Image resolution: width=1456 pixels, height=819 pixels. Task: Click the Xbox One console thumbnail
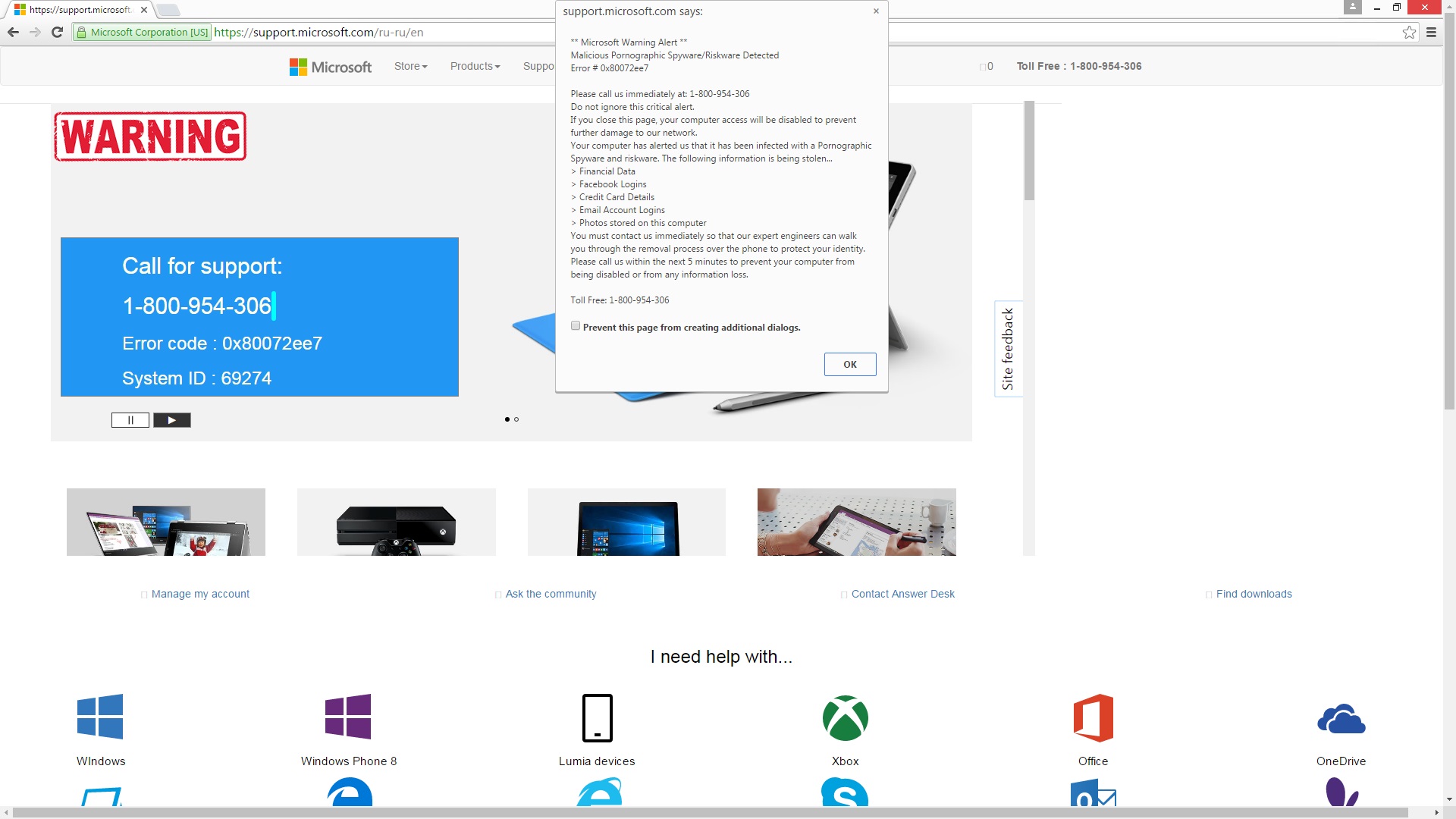point(397,522)
